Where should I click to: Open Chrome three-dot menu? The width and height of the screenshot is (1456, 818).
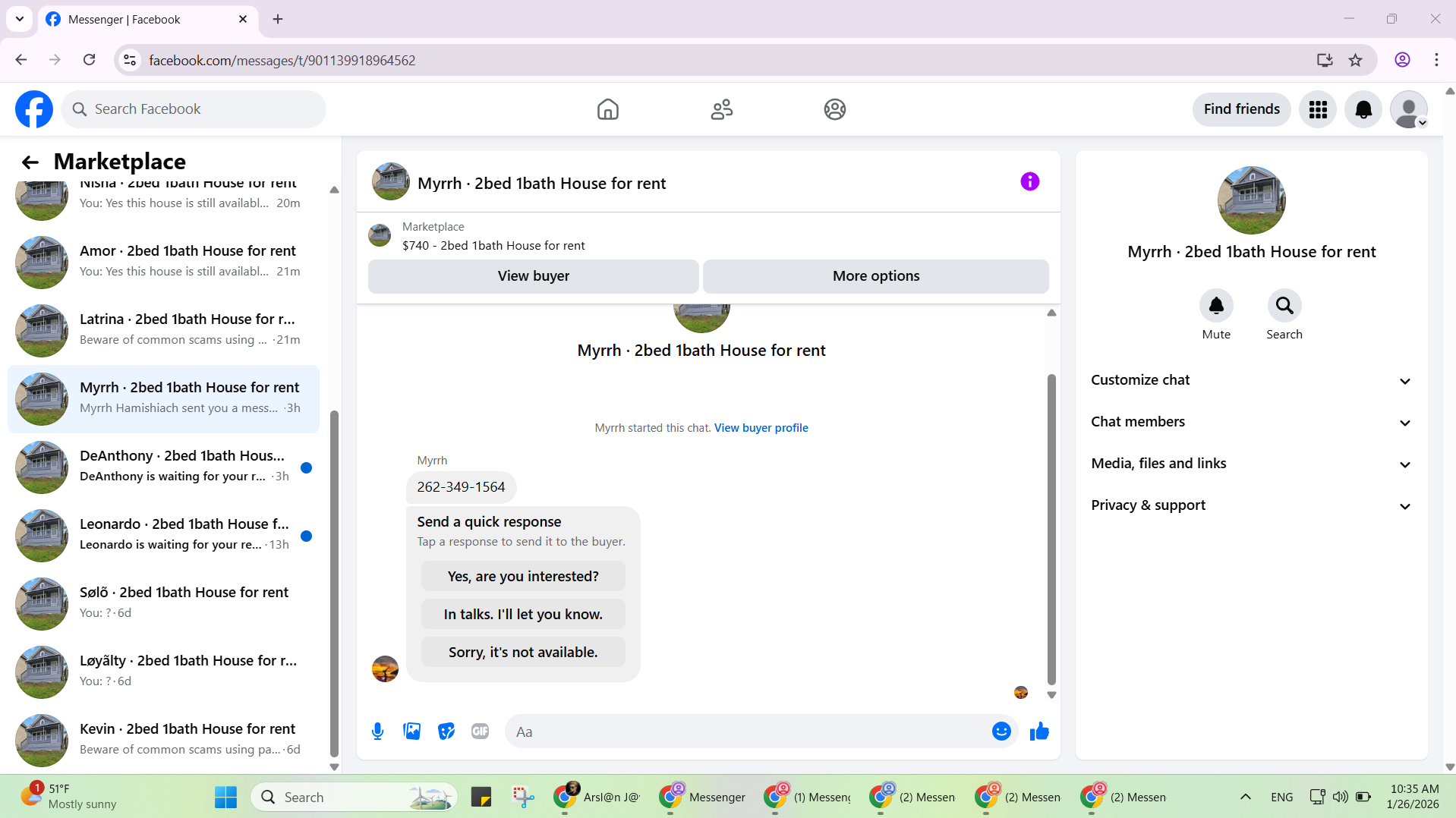(1436, 60)
